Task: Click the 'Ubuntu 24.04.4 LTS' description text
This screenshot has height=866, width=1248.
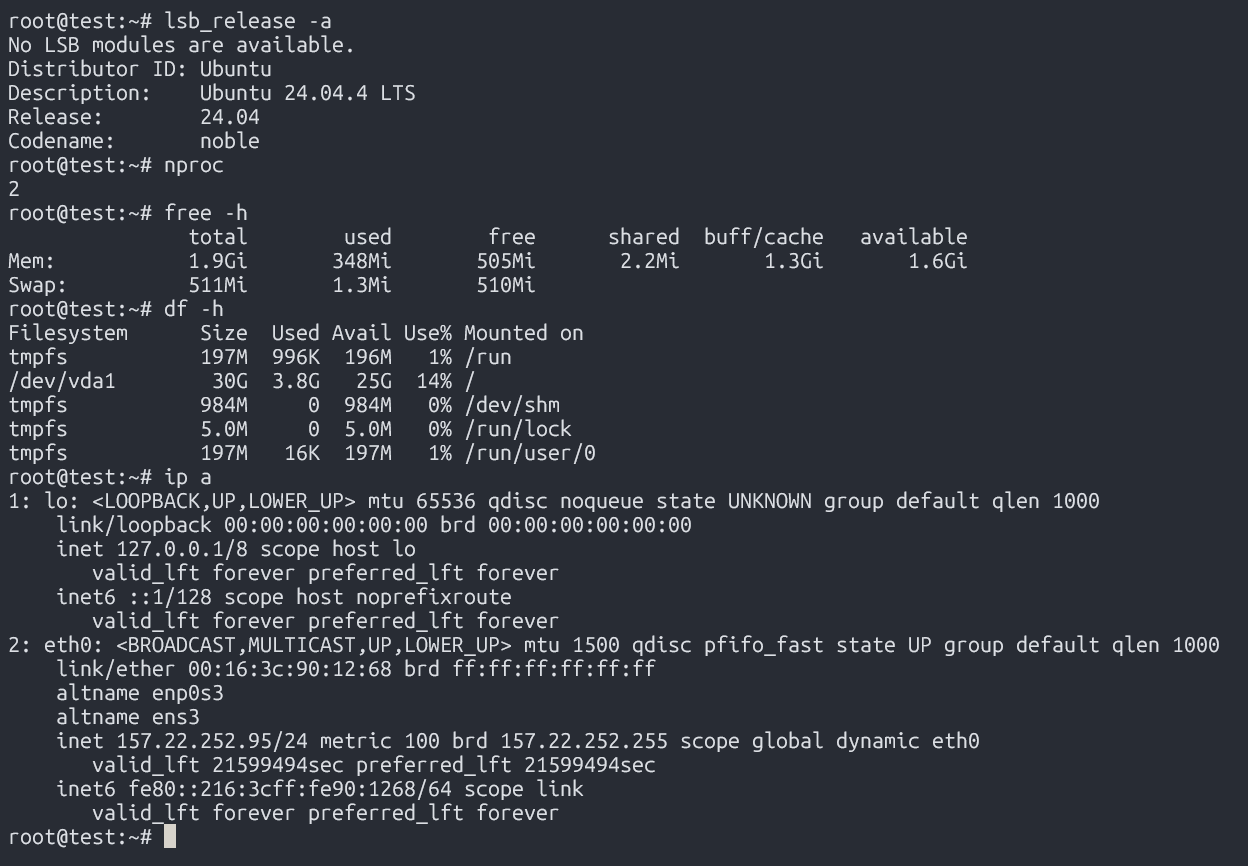Action: (x=308, y=93)
